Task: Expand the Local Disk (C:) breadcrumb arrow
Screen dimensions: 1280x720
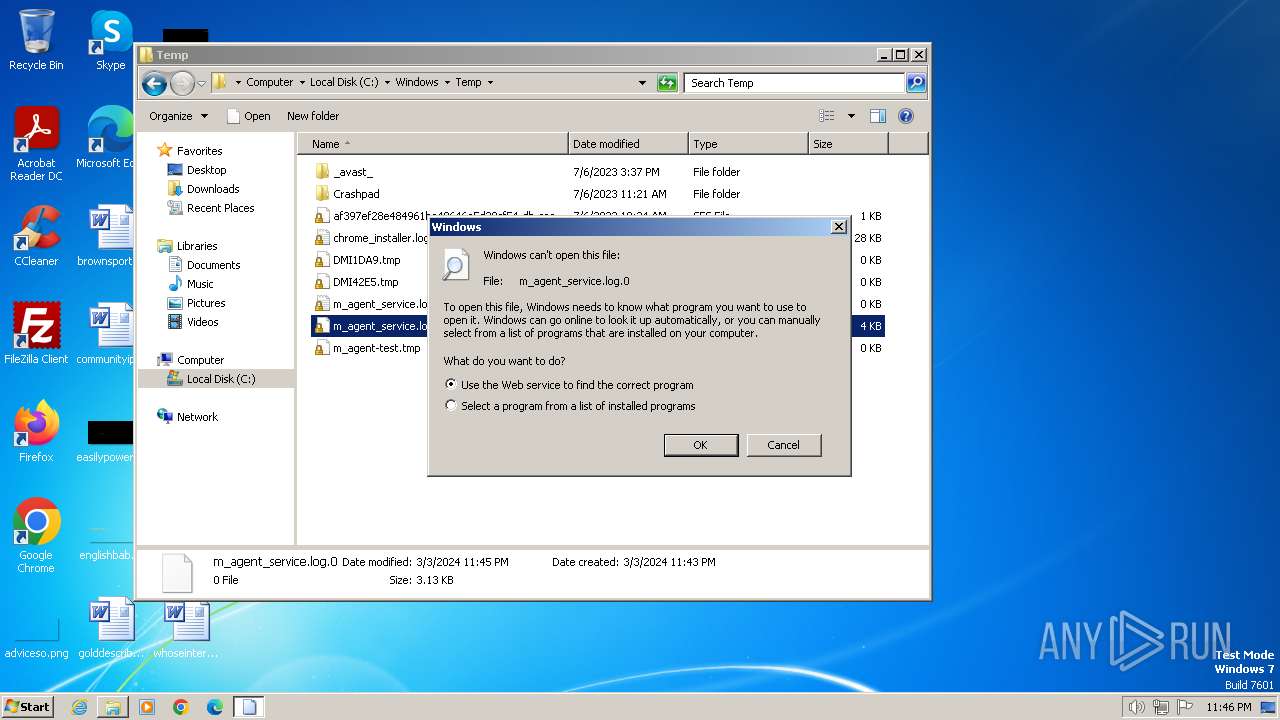Action: [387, 83]
